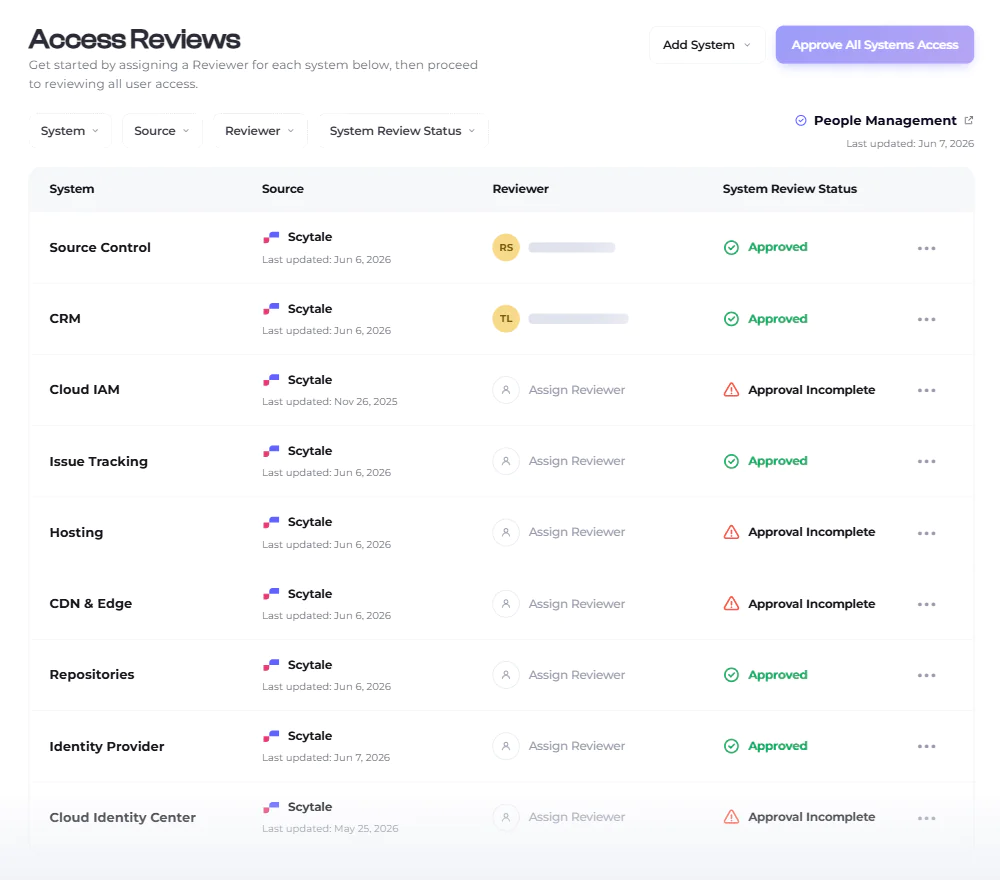Screen dimensions: 1000x880
Task: Assign Reviewer for Cloud IAM
Action: click(x=577, y=390)
